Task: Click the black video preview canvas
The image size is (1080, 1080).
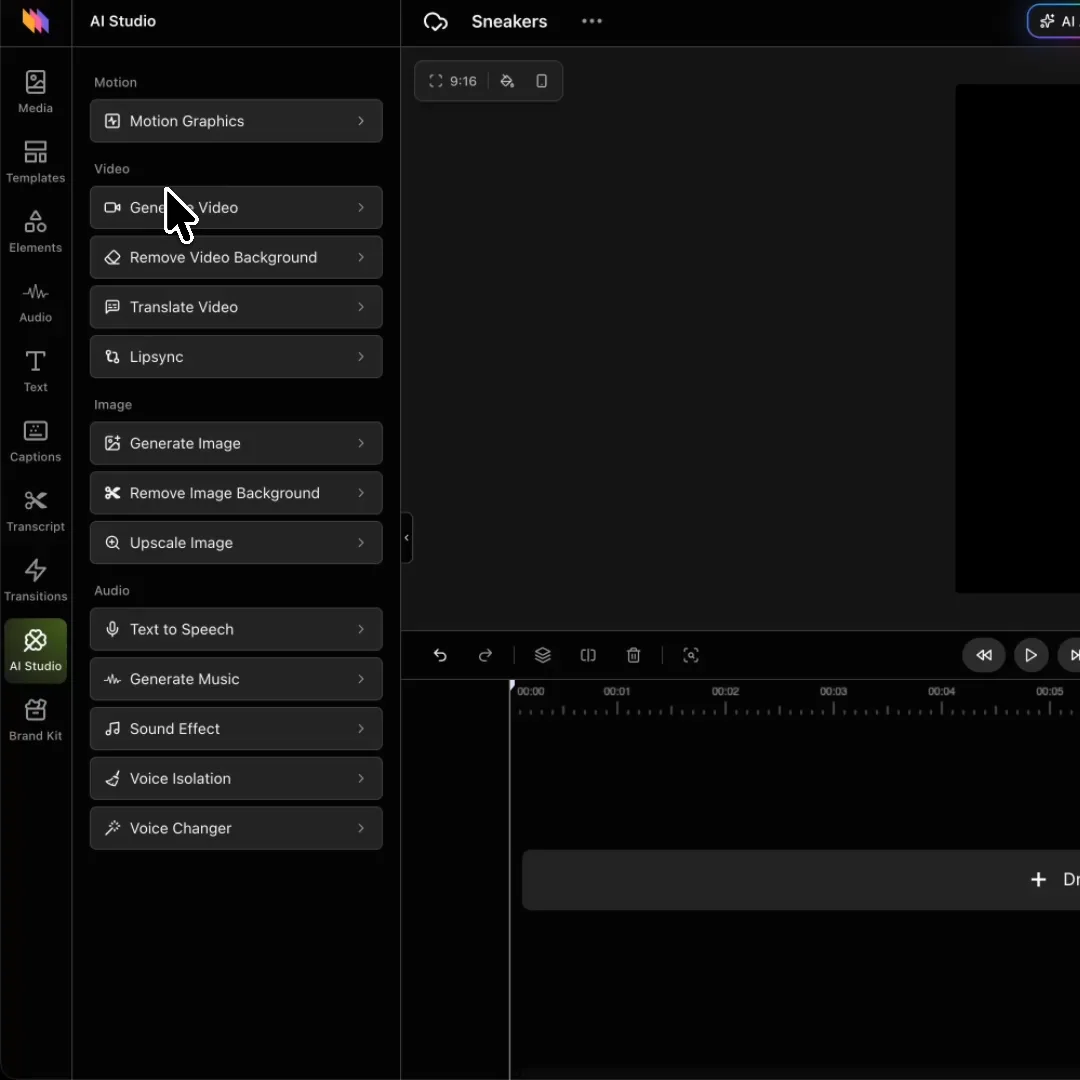Action: point(1017,338)
